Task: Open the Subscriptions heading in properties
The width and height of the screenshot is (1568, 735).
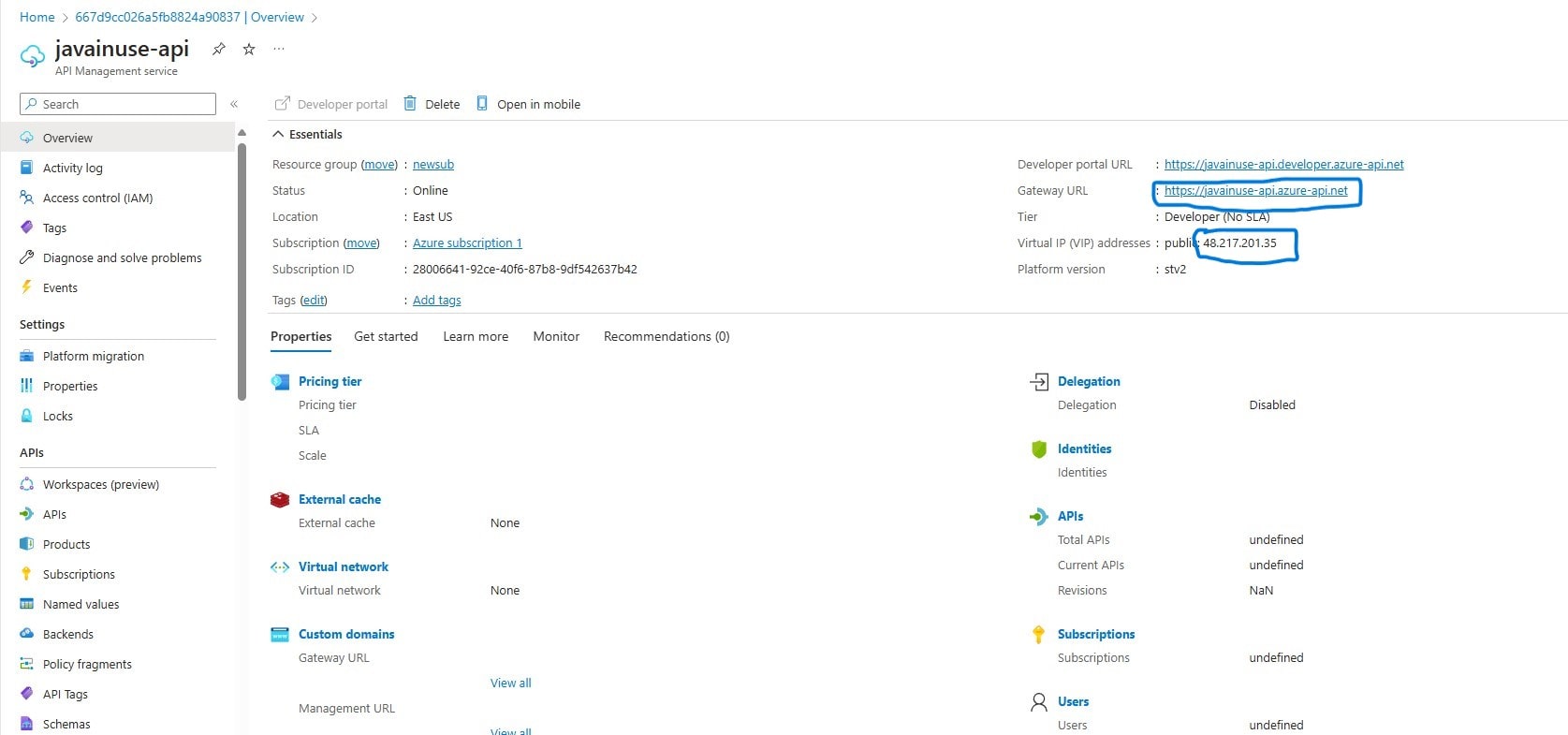Action: pos(1096,634)
